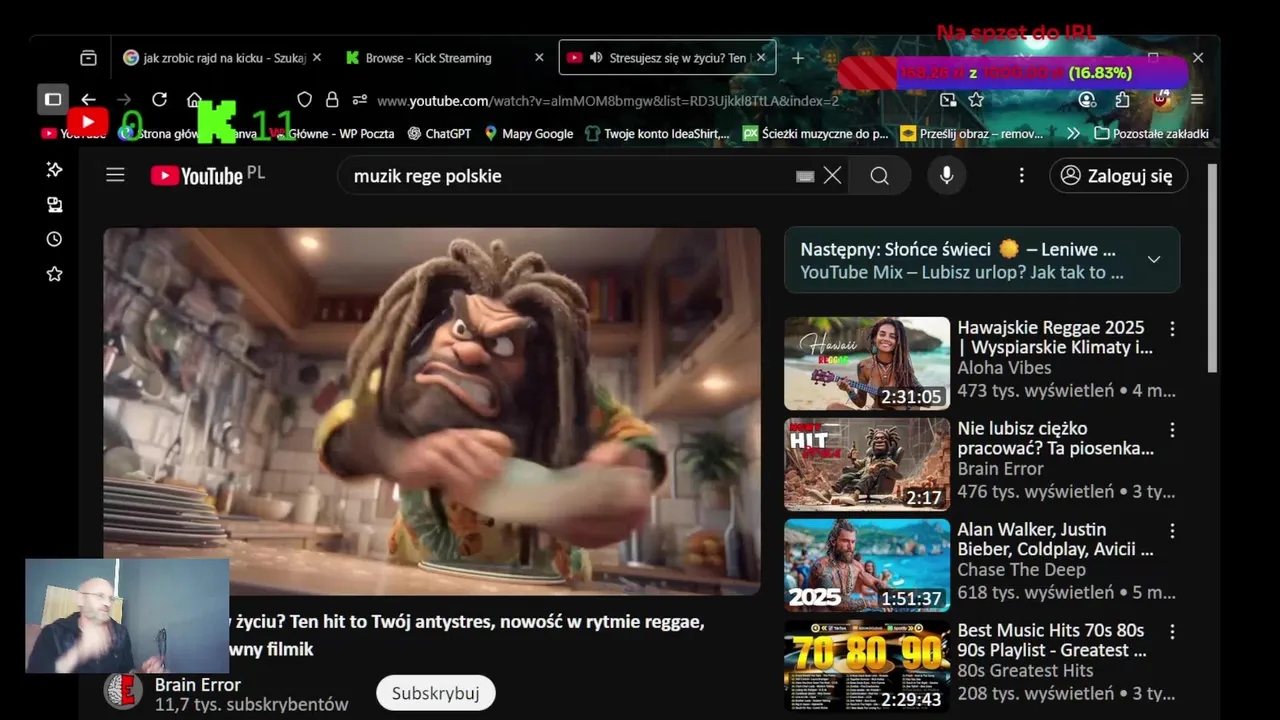This screenshot has height=720, width=1280.
Task: Open options for Nie lubisz ciężko pracować video
Action: pyautogui.click(x=1172, y=429)
